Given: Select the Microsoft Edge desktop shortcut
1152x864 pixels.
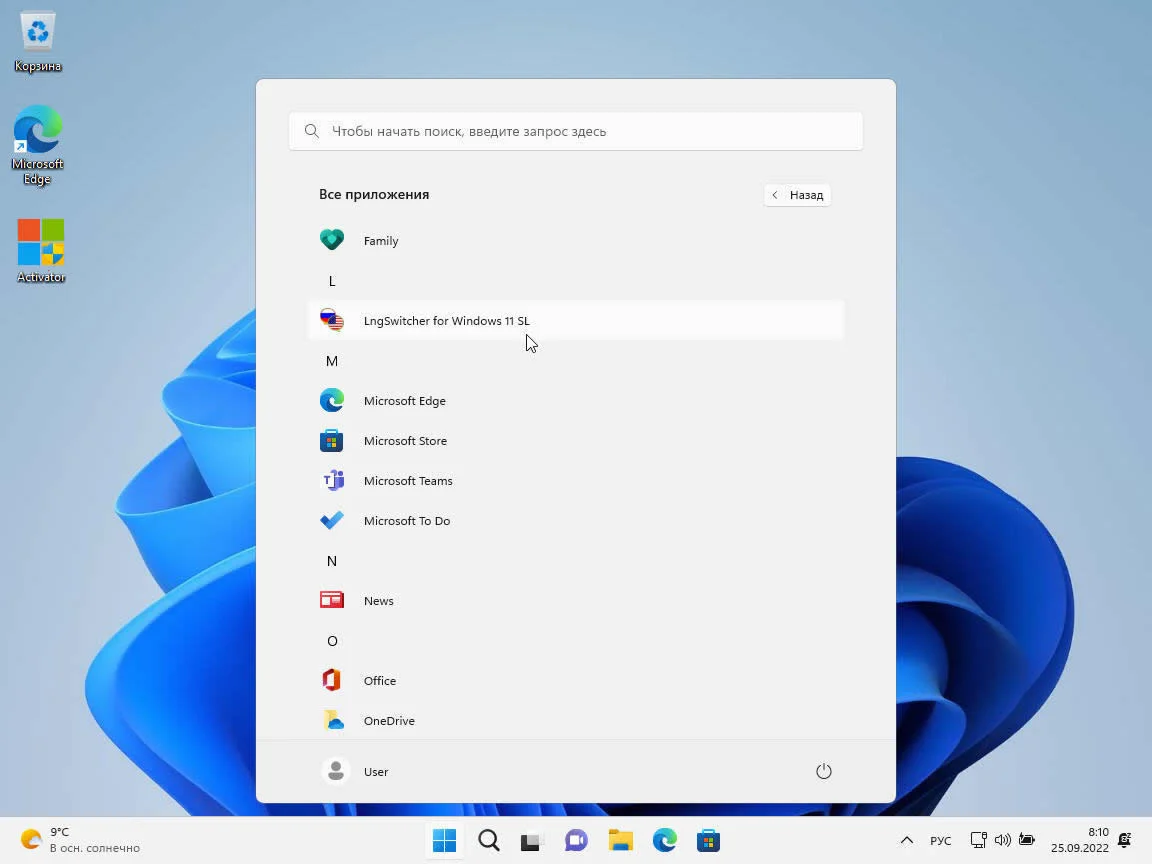Looking at the screenshot, I should 37,145.
